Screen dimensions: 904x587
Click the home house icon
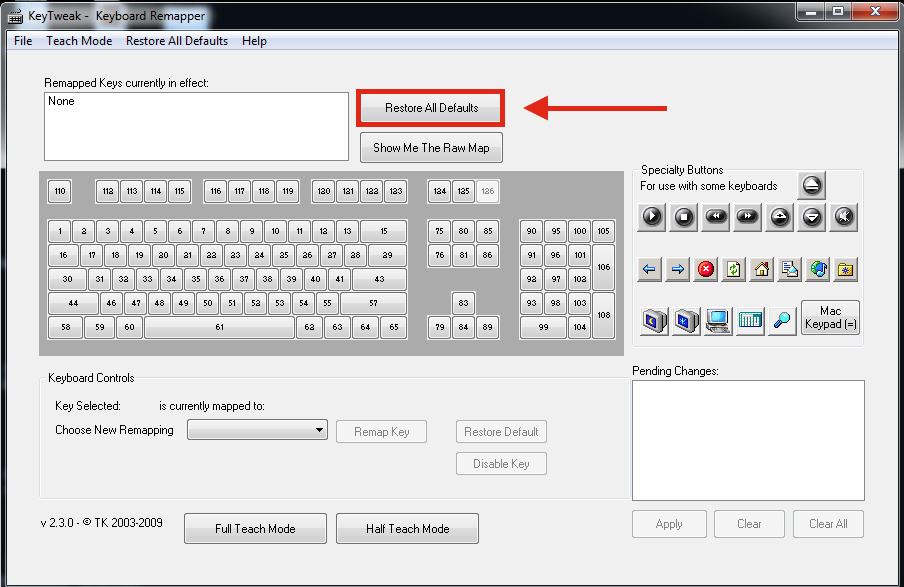762,269
